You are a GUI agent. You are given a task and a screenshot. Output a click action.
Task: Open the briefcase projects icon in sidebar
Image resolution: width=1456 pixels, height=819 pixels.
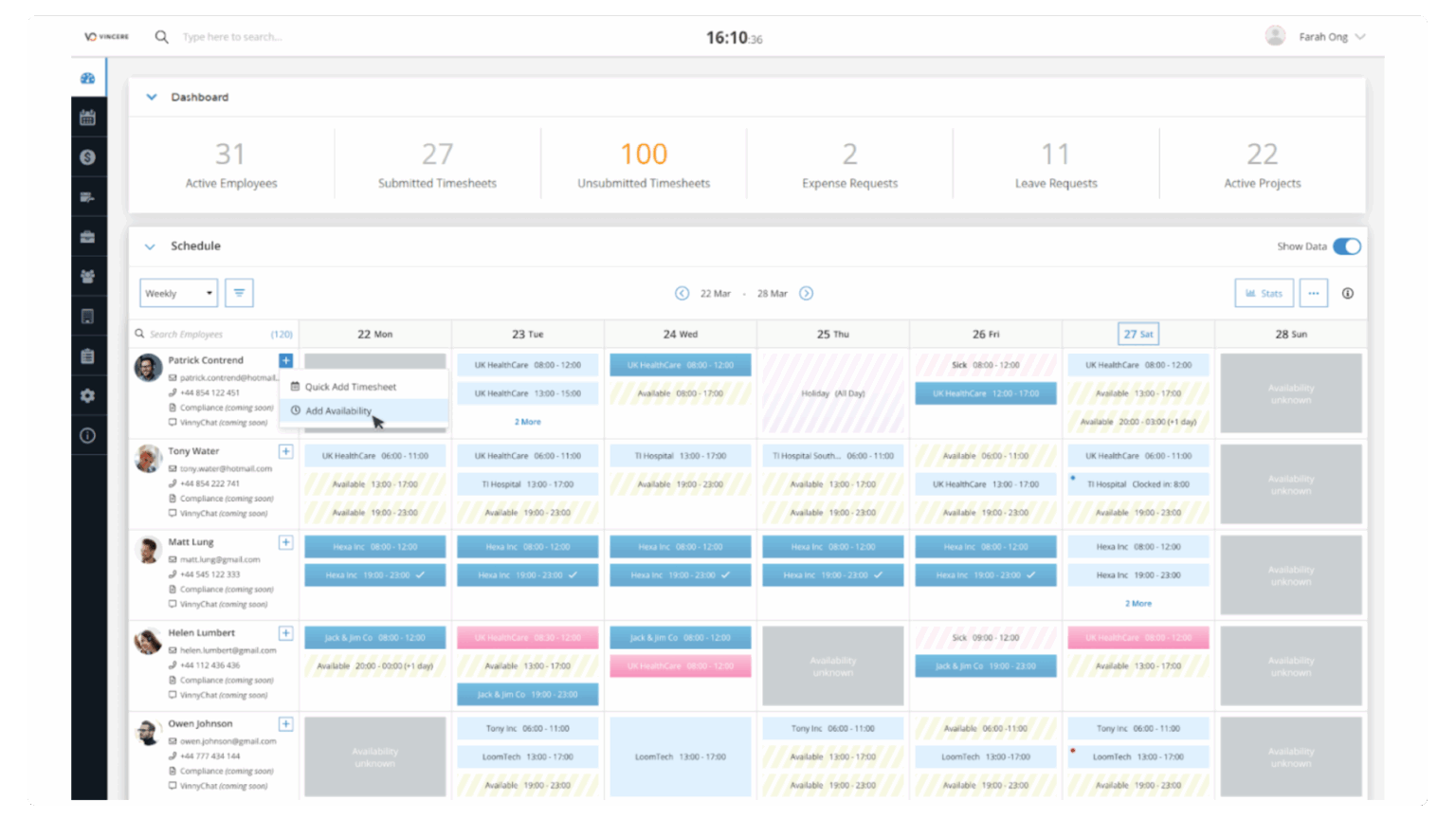[89, 238]
